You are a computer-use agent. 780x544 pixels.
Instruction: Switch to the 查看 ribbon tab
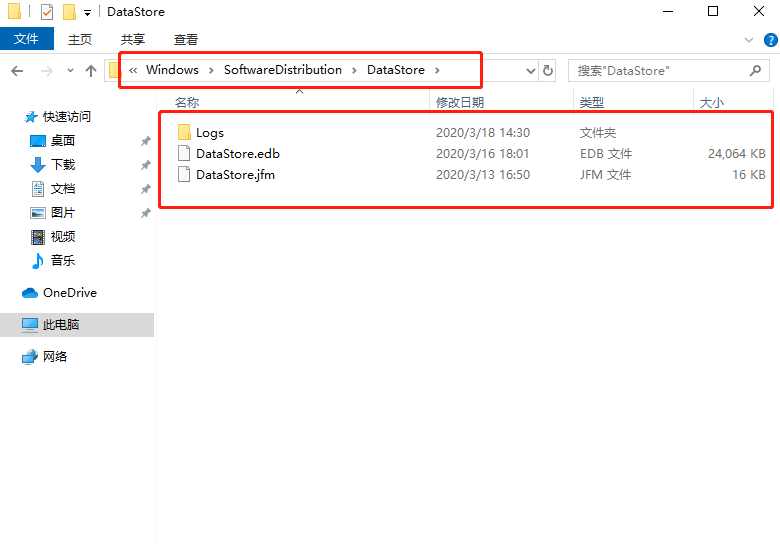186,39
